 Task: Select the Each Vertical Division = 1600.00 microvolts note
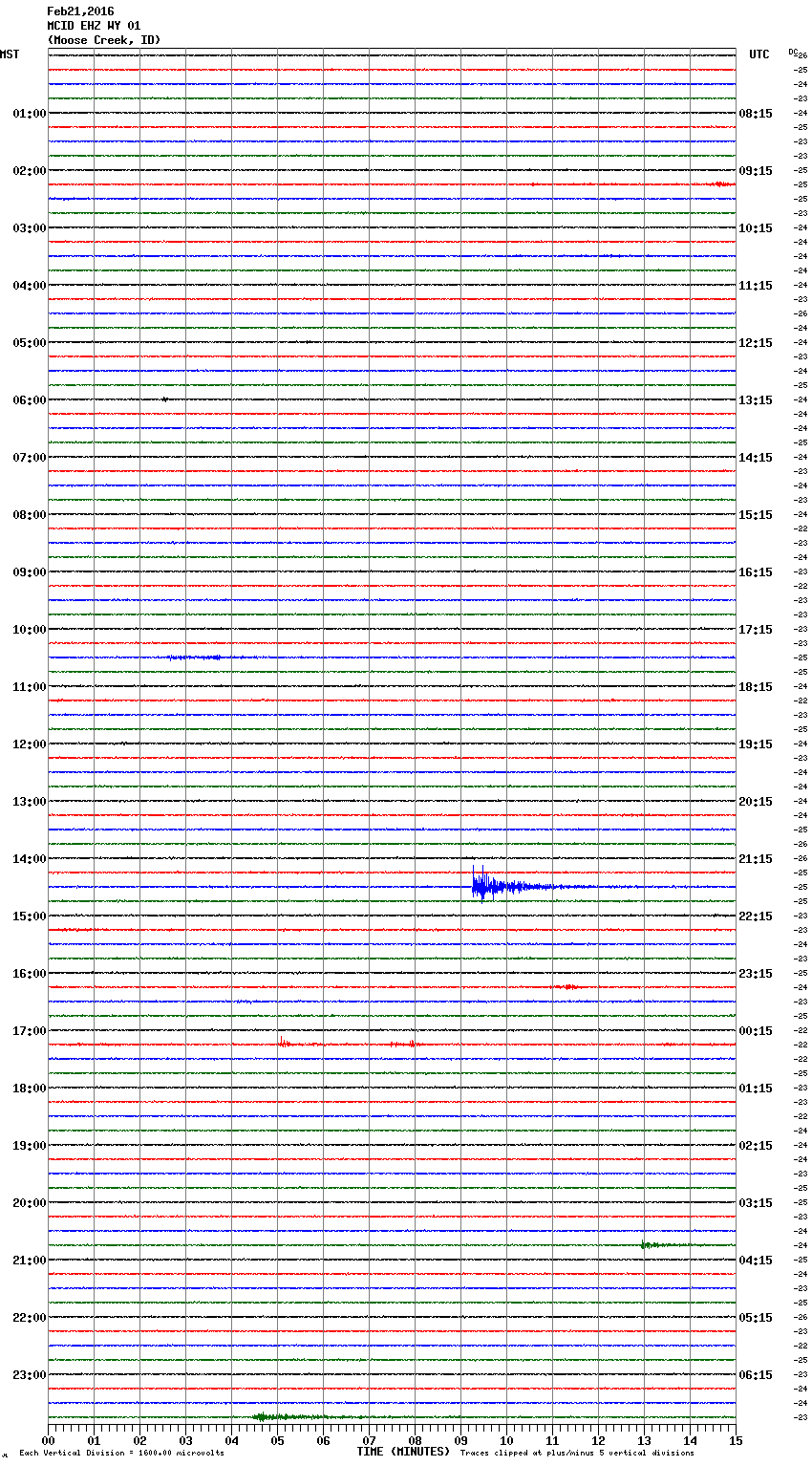[x=121, y=1453]
